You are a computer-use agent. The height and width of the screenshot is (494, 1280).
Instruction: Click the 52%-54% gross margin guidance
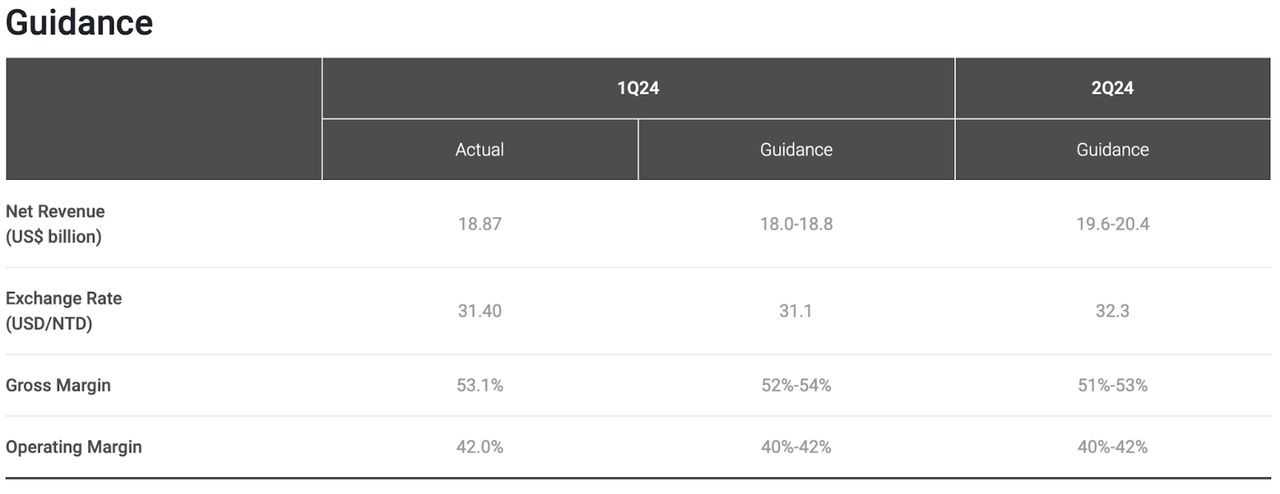click(796, 385)
